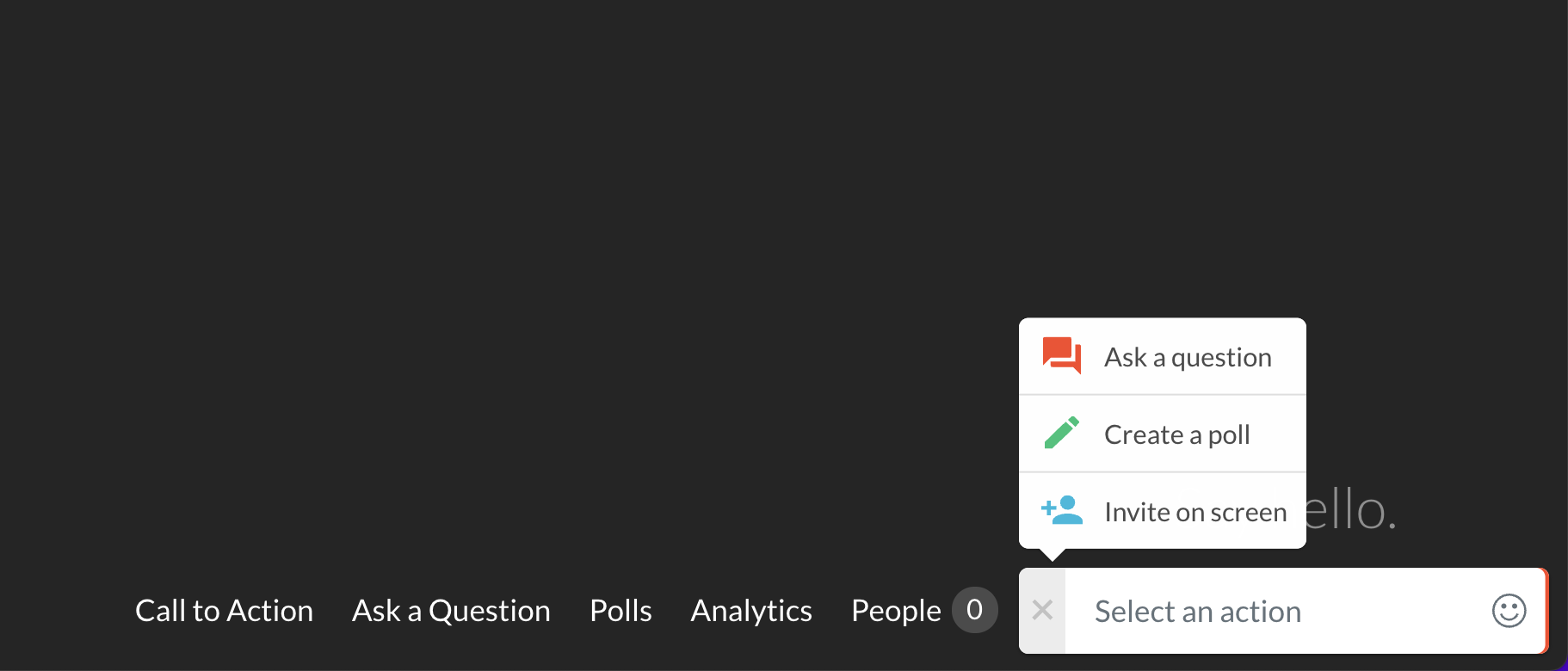Open the smiley emoji picker
Screen dimensions: 1568x671
(x=1509, y=611)
